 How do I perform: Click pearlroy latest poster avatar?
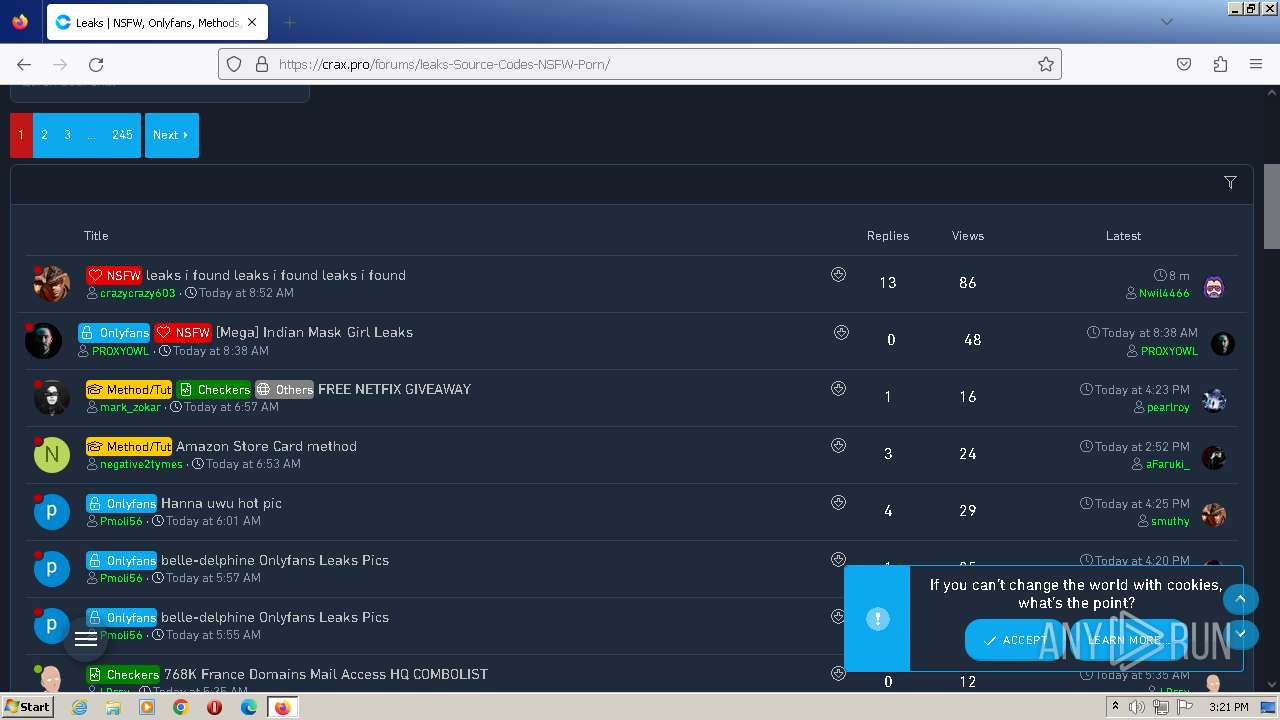click(1214, 401)
